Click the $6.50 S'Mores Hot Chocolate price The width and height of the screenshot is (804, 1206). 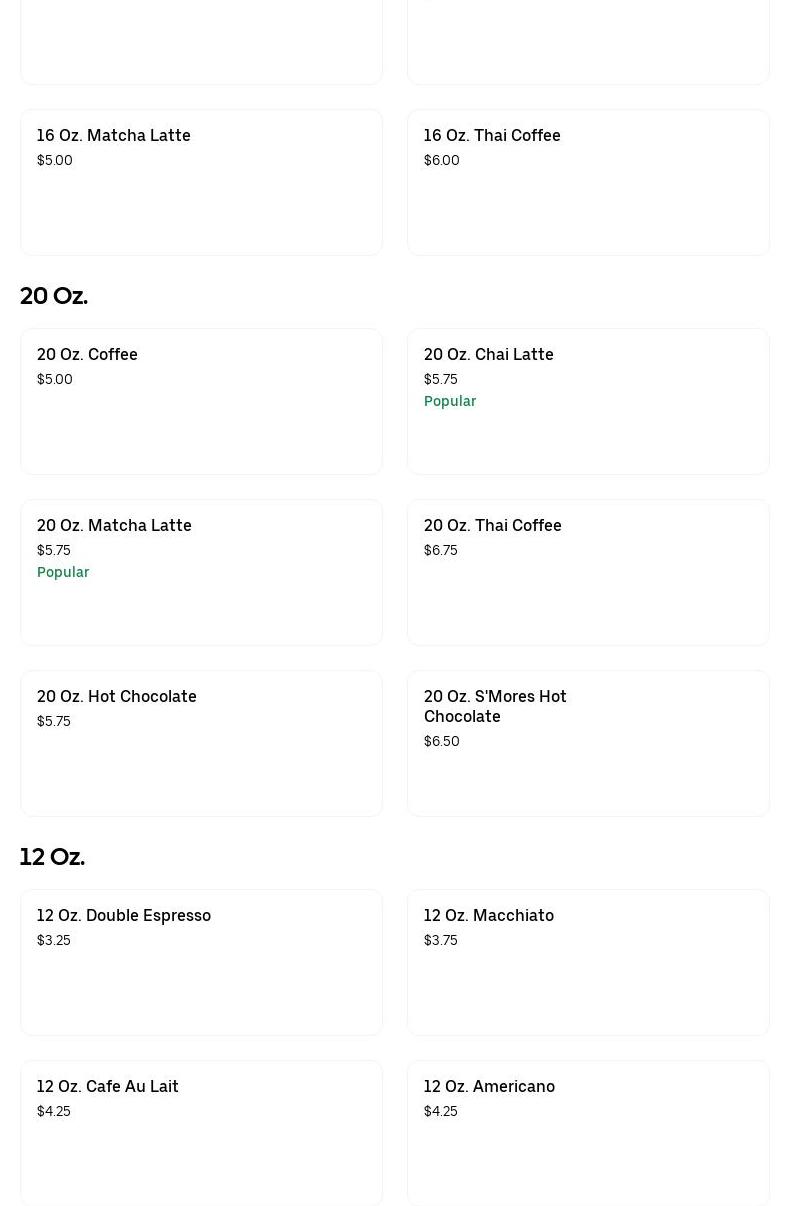(441, 741)
